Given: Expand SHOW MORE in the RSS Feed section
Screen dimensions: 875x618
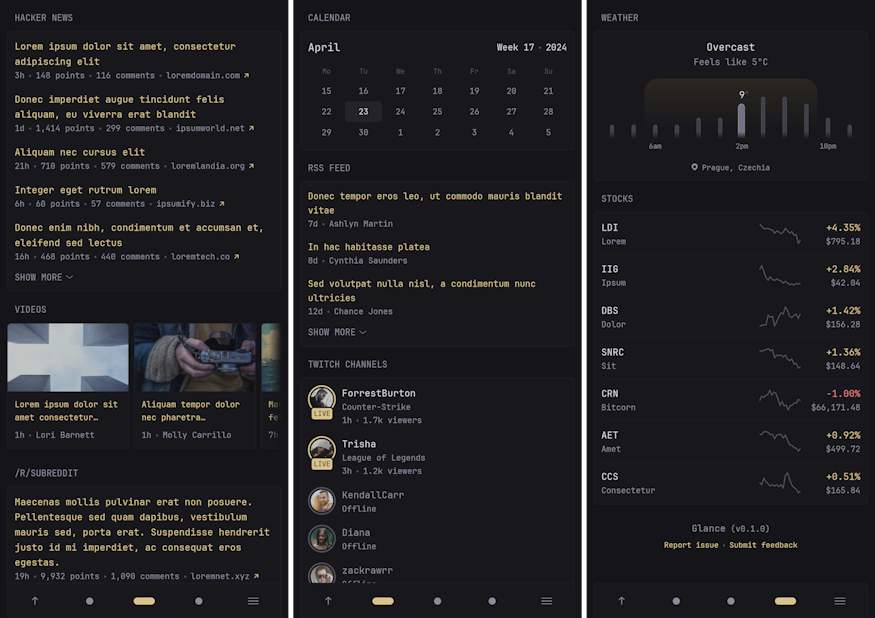Looking at the screenshot, I should [x=338, y=332].
